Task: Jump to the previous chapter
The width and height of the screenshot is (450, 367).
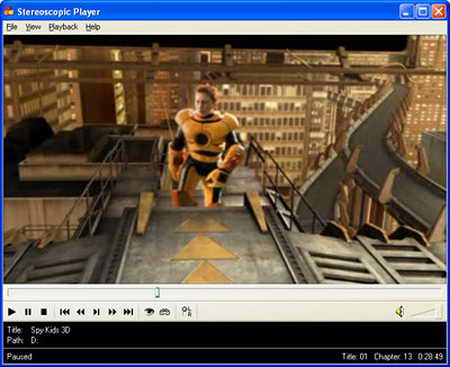Action: click(64, 312)
